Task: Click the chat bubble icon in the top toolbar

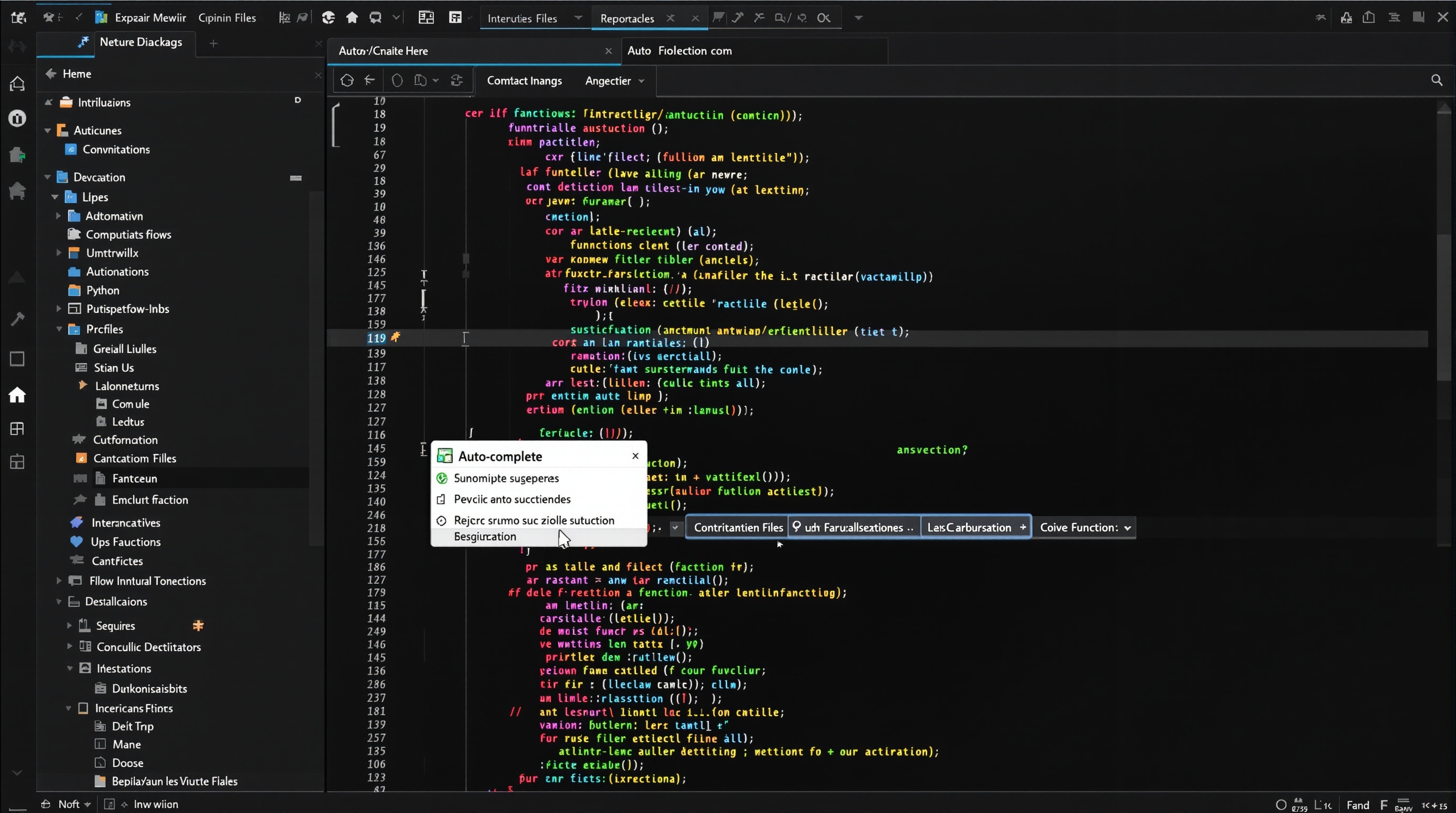Action: 375,17
